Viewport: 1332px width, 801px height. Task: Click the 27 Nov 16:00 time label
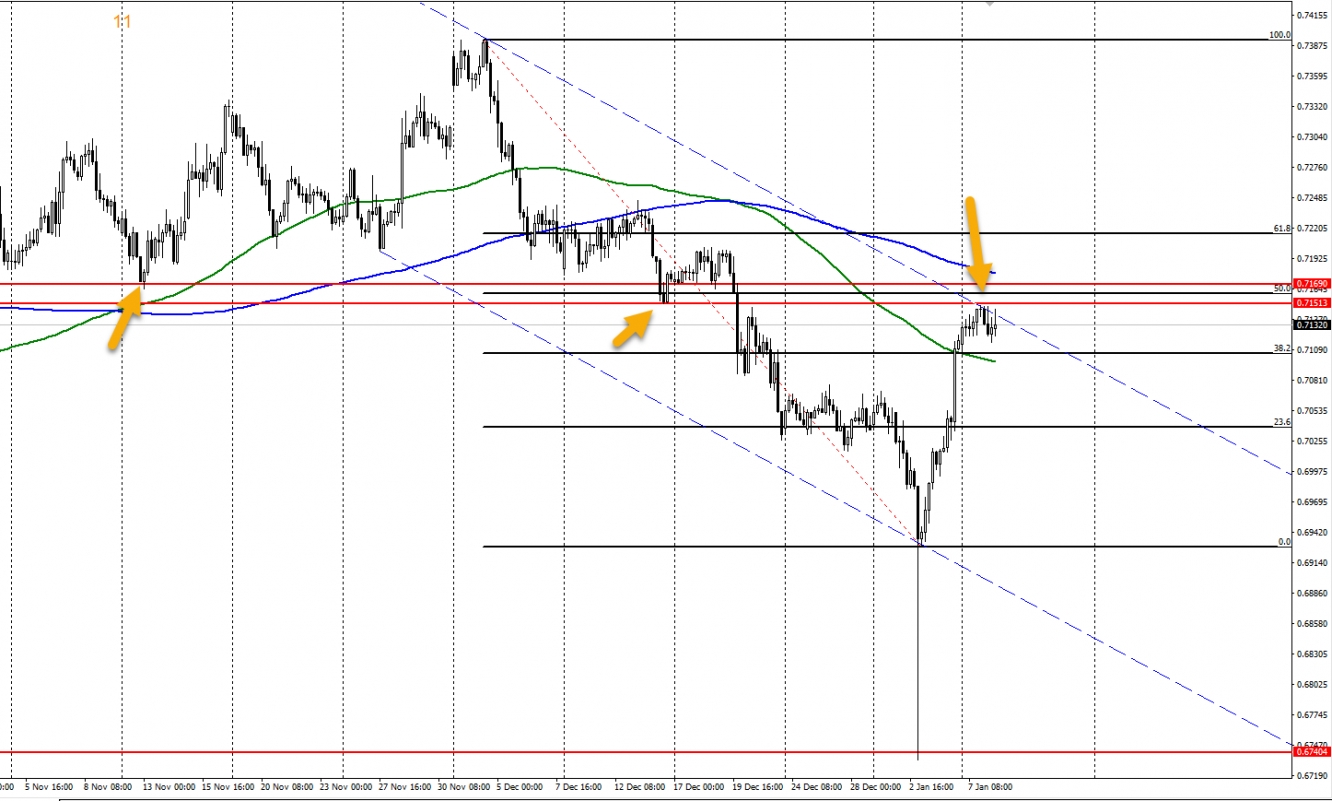pyautogui.click(x=405, y=788)
